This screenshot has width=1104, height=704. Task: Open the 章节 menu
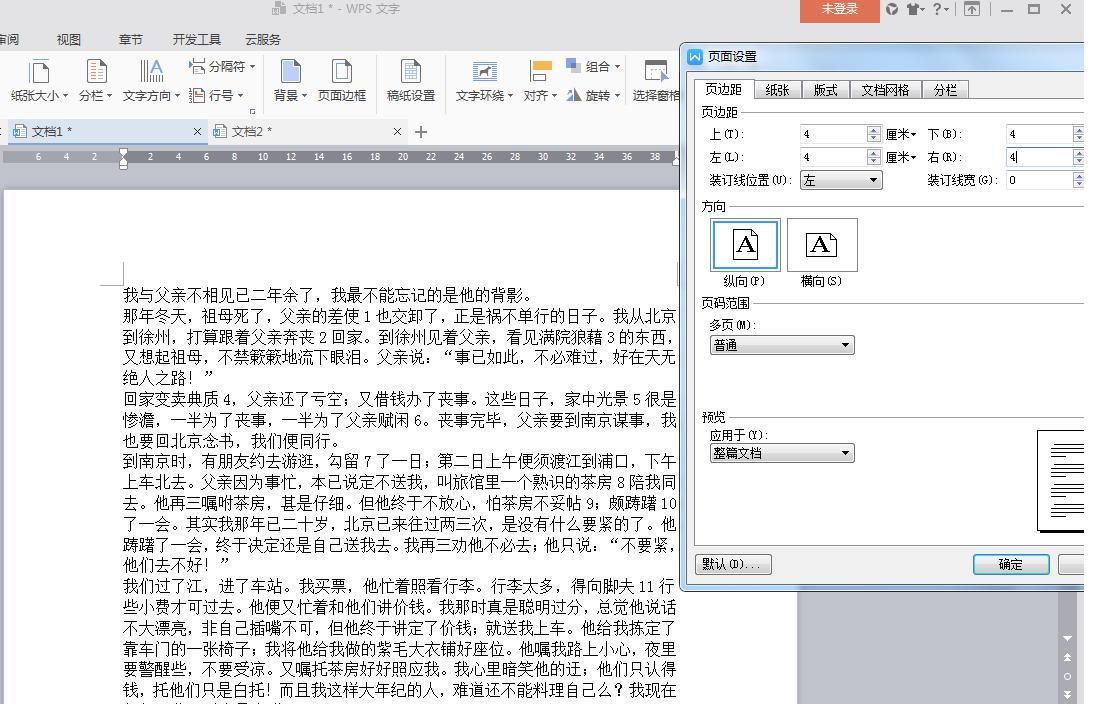(x=131, y=39)
